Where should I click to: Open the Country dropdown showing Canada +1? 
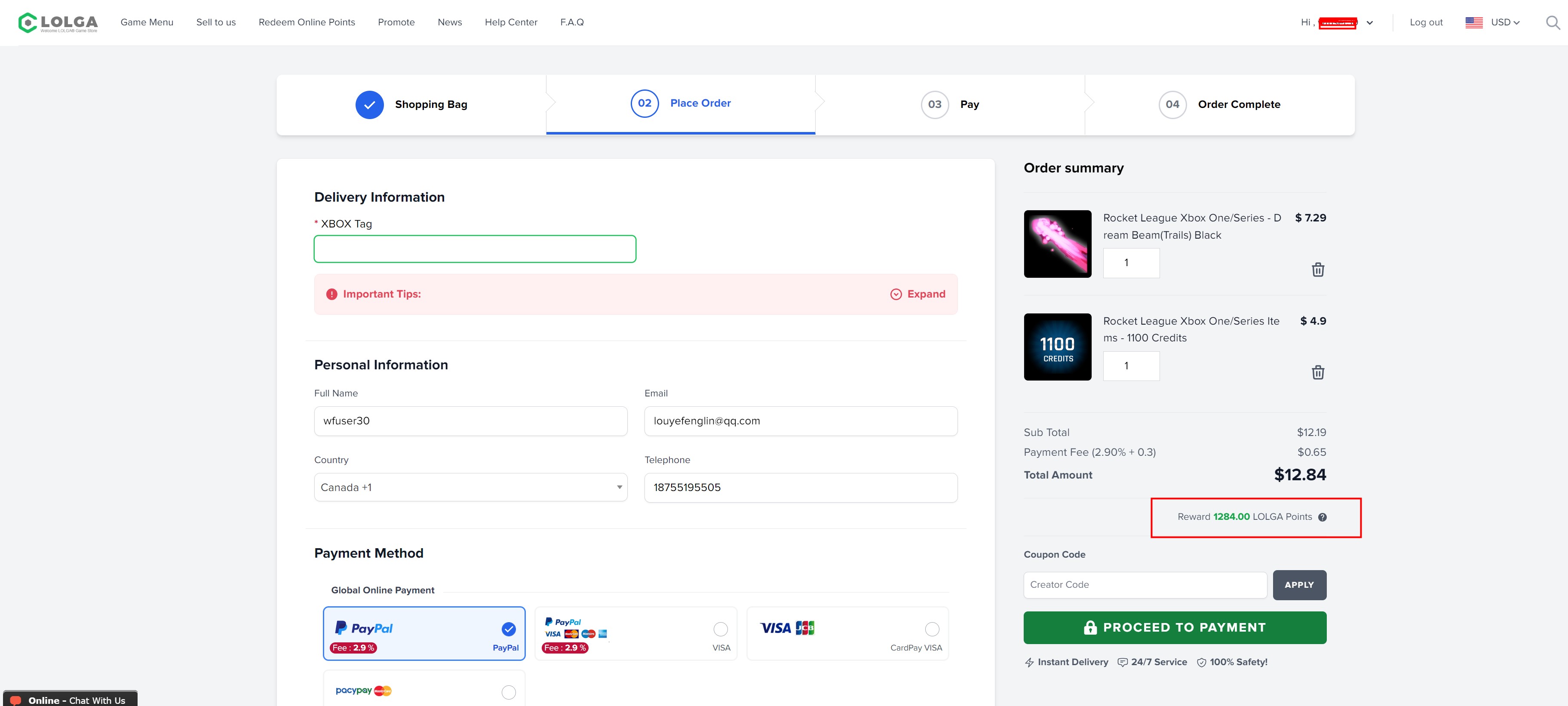coord(470,488)
